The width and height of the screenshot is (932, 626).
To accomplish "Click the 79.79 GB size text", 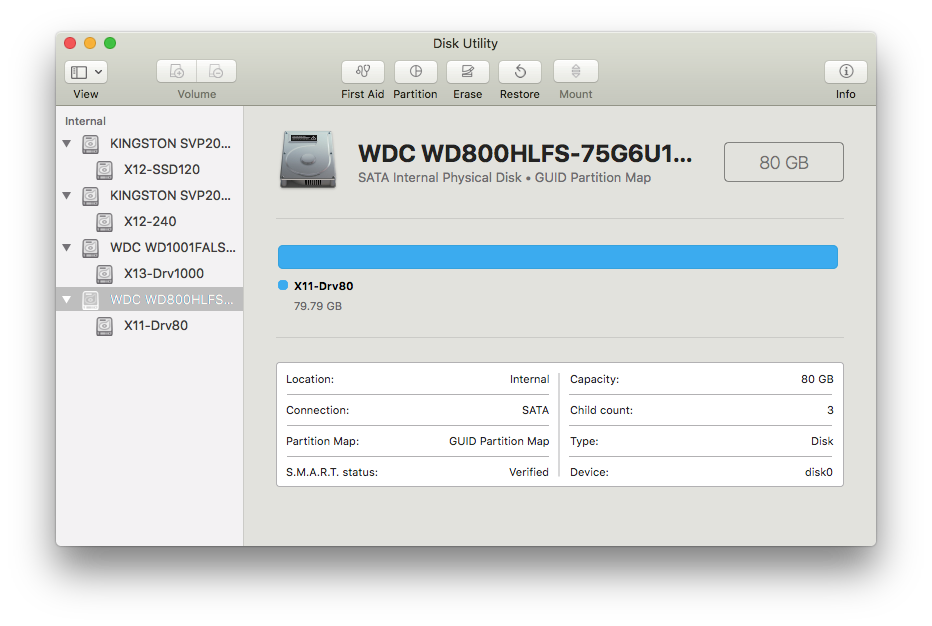I will 318,306.
